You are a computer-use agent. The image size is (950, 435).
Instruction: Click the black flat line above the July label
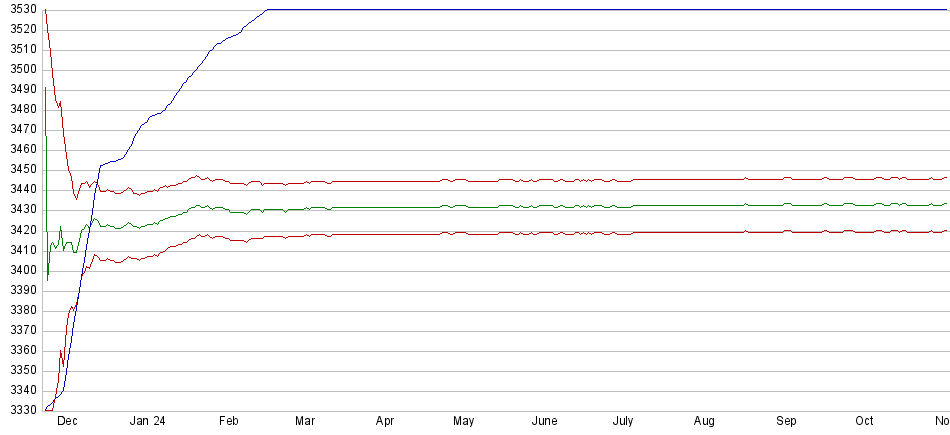tap(623, 10)
